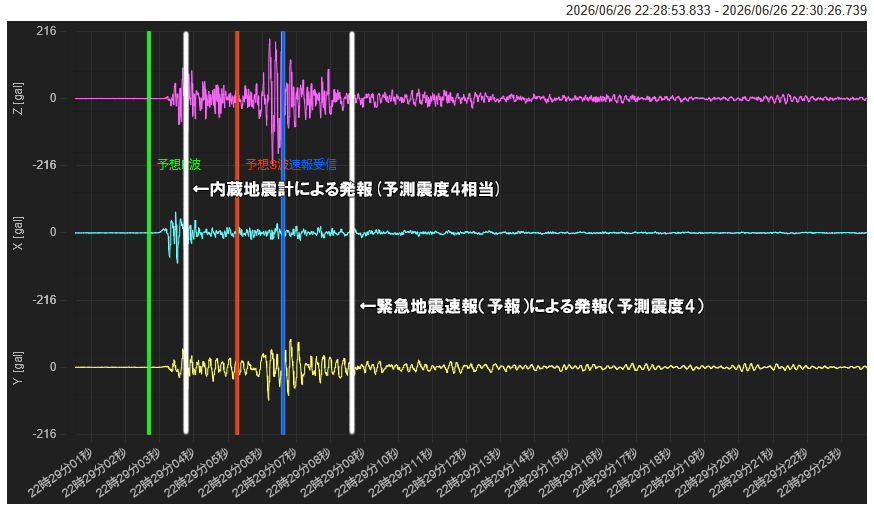Select white marker line for 緊急地震速報による発報
This screenshot has width=874, height=510.
point(352,232)
